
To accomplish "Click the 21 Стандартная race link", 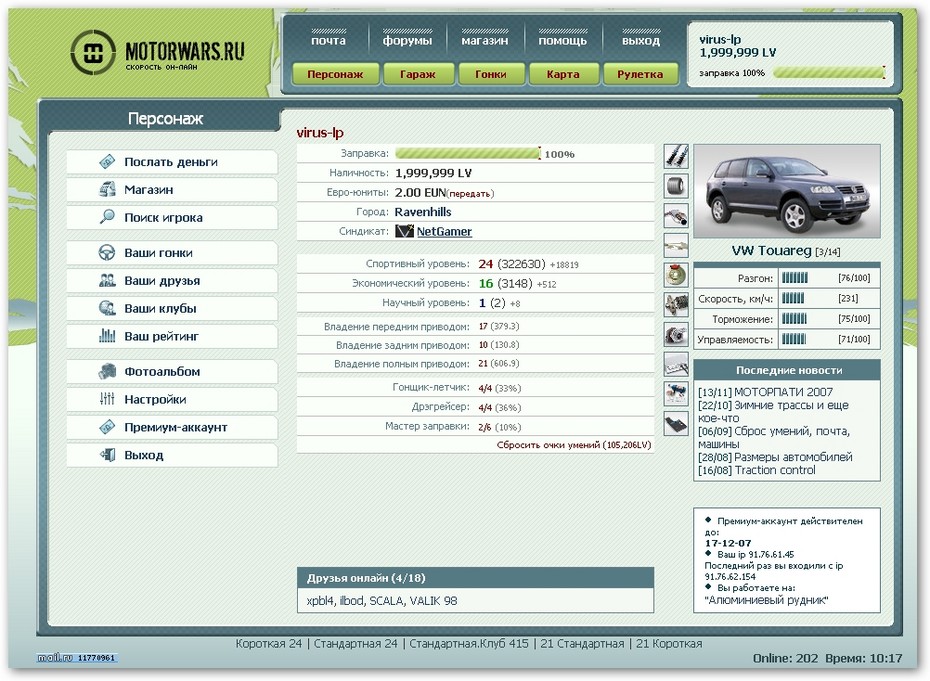I will 582,644.
